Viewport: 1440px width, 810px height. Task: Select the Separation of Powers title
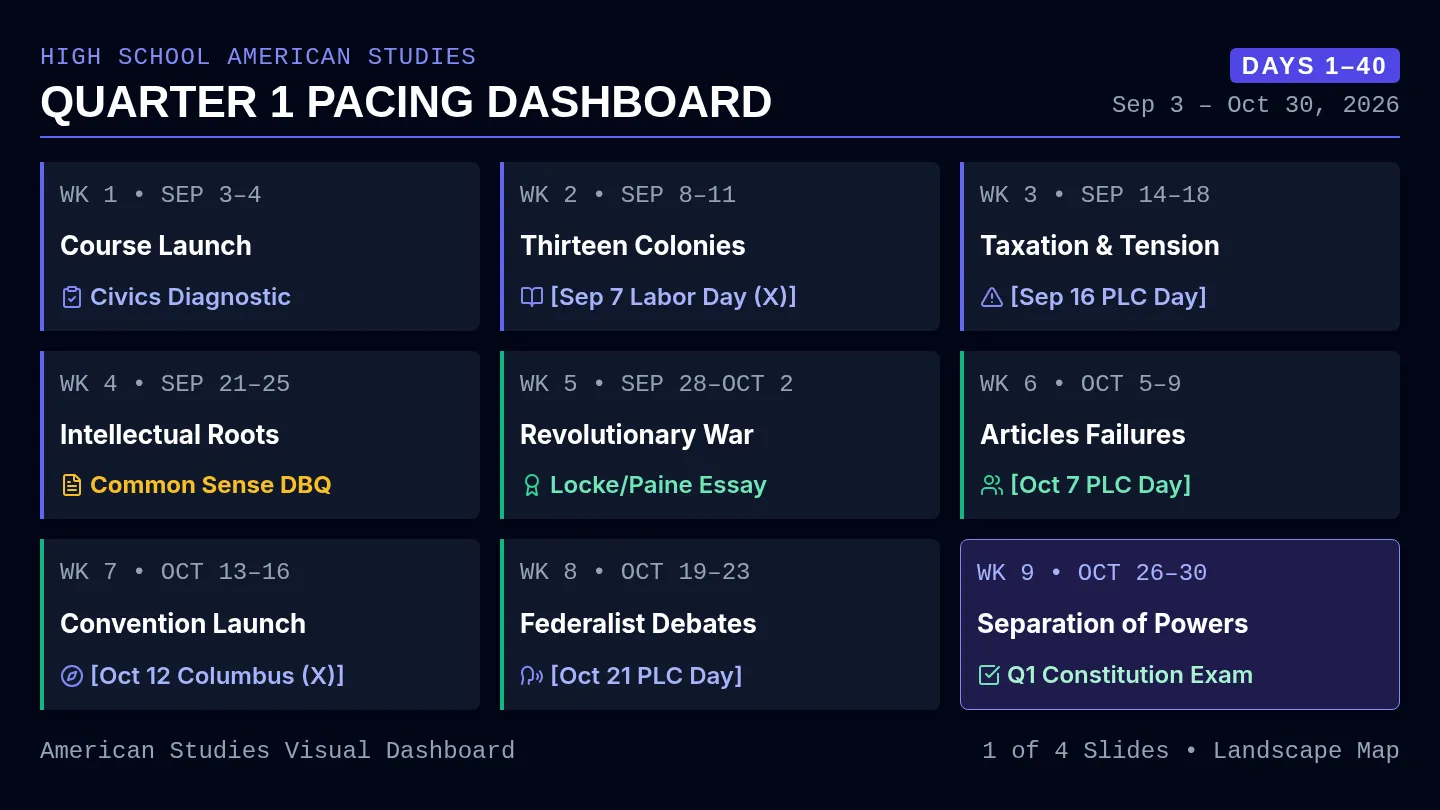click(x=1113, y=624)
